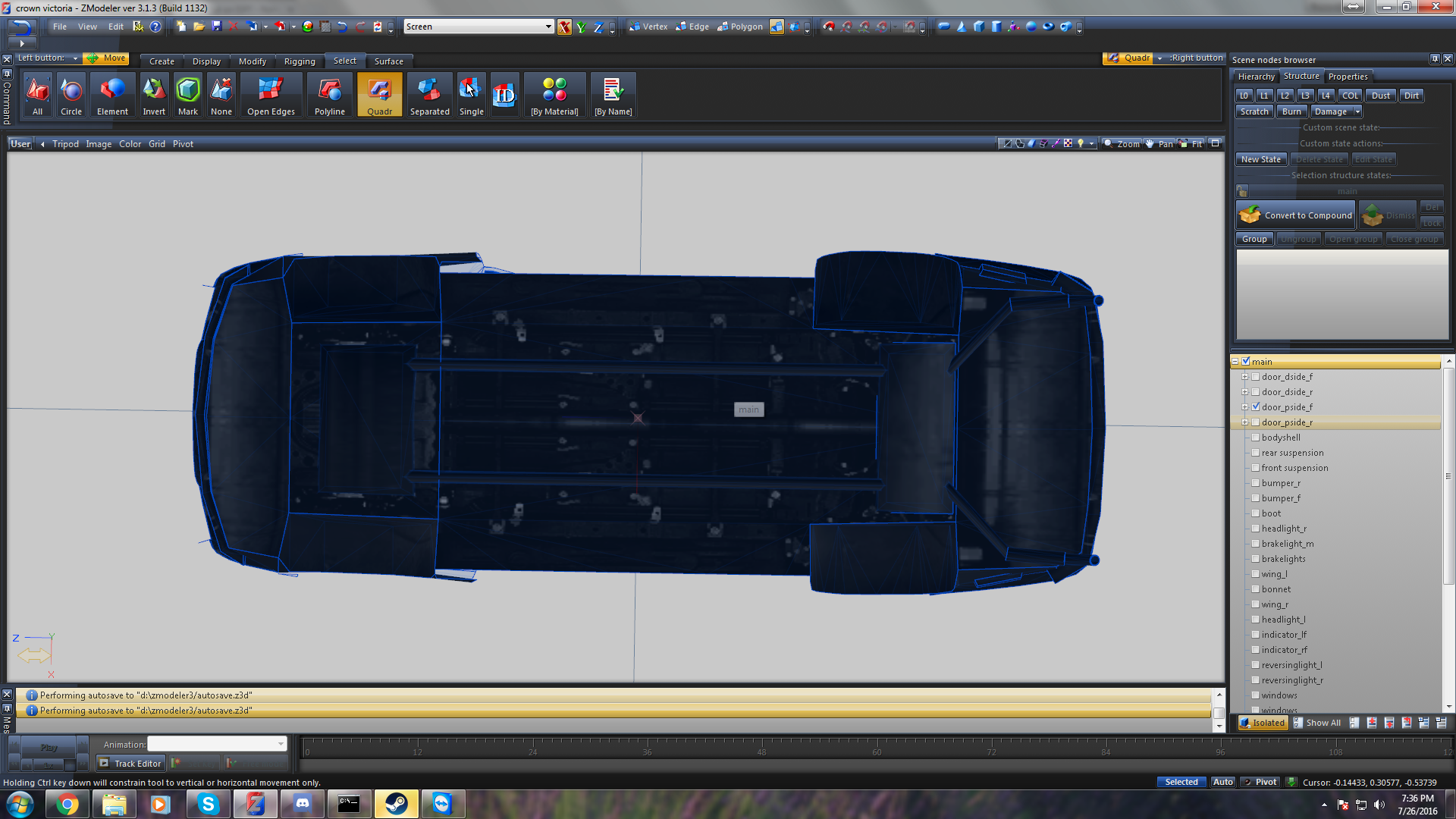Open Steam from the taskbar
This screenshot has height=819, width=1456.
[396, 804]
